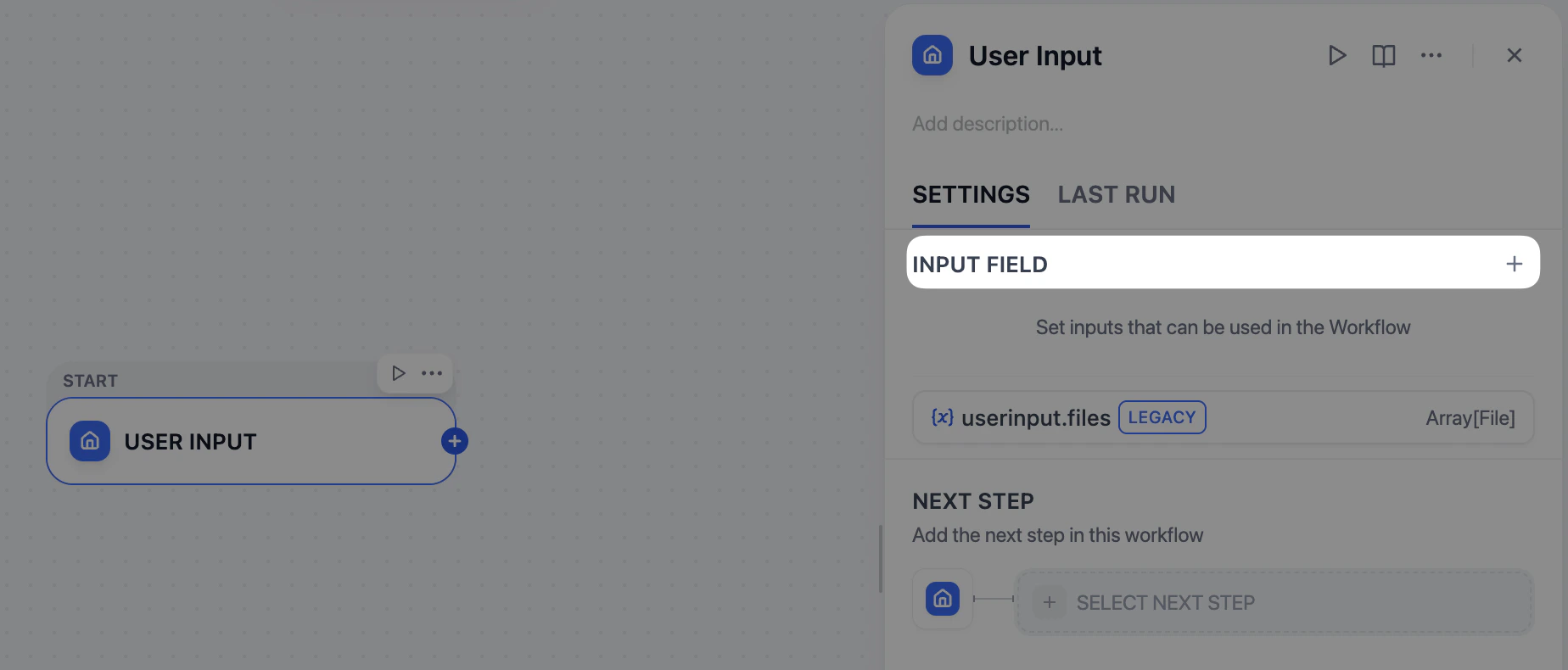Run the Start node with its play icon
Image resolution: width=1568 pixels, height=670 pixels.
pyautogui.click(x=398, y=373)
